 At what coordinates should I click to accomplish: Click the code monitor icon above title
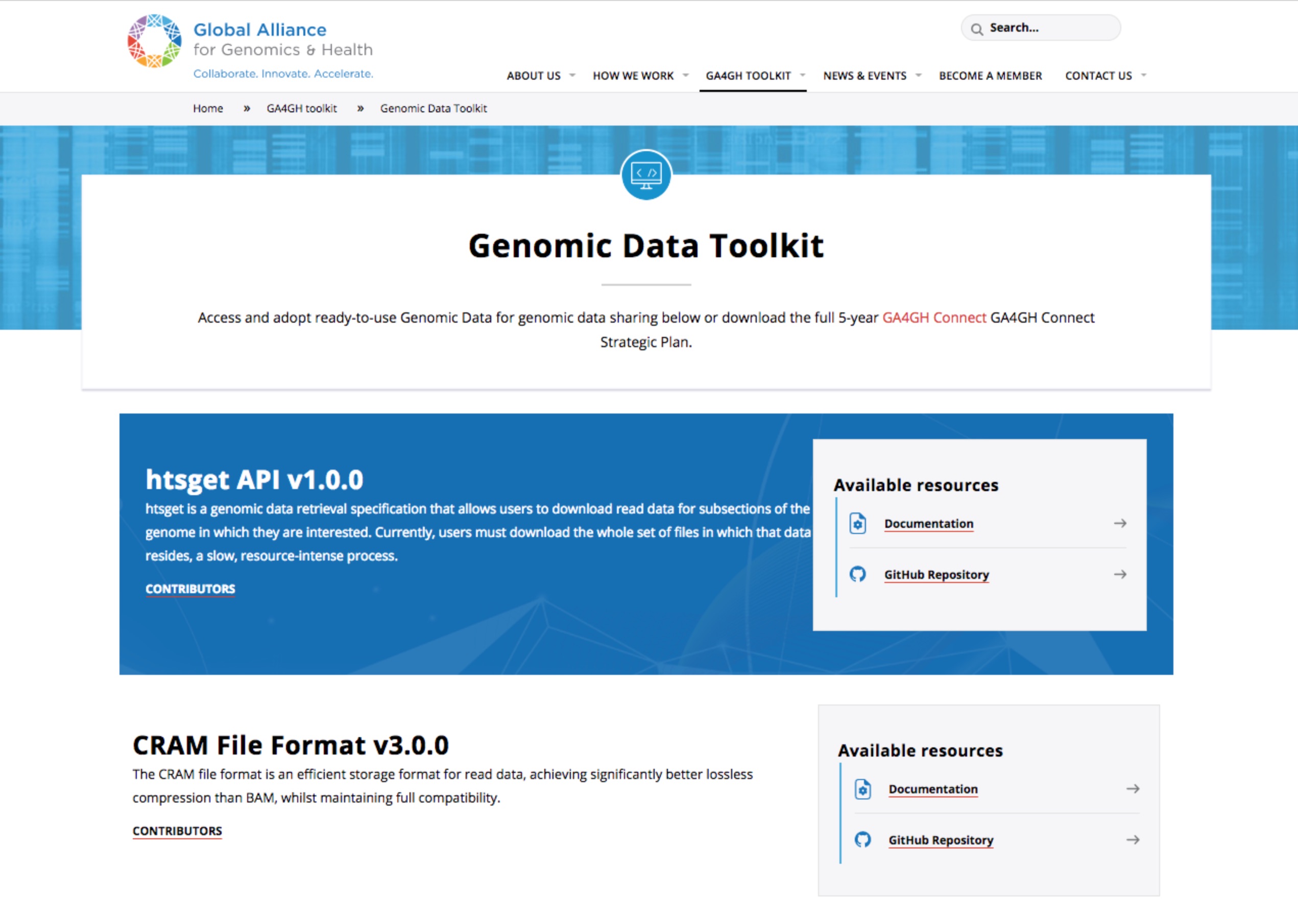tap(646, 175)
